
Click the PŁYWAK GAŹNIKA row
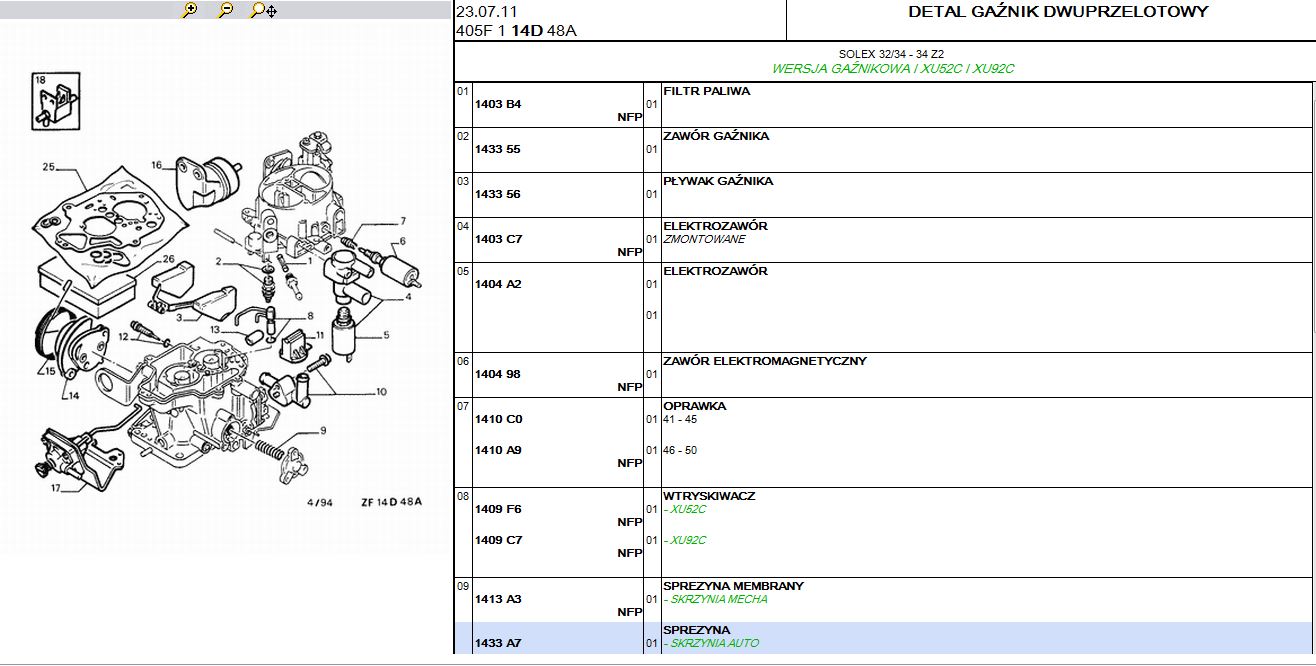717,181
